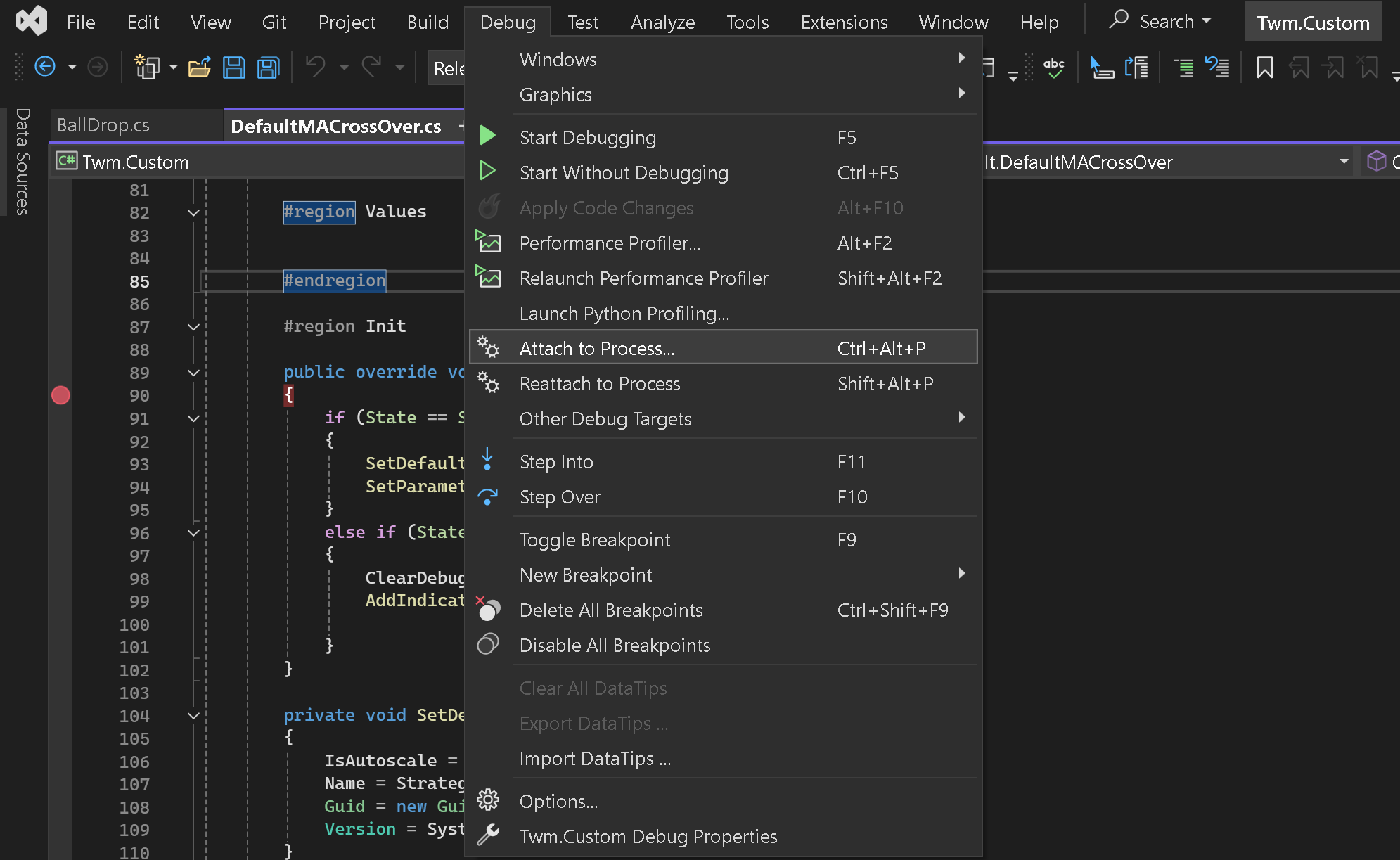Collapse the Values region at line 82
Image resolution: width=1400 pixels, height=860 pixels.
(x=193, y=212)
